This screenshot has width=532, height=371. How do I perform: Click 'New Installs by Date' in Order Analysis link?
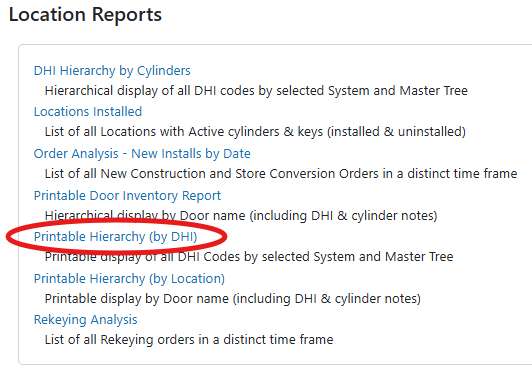[191, 154]
